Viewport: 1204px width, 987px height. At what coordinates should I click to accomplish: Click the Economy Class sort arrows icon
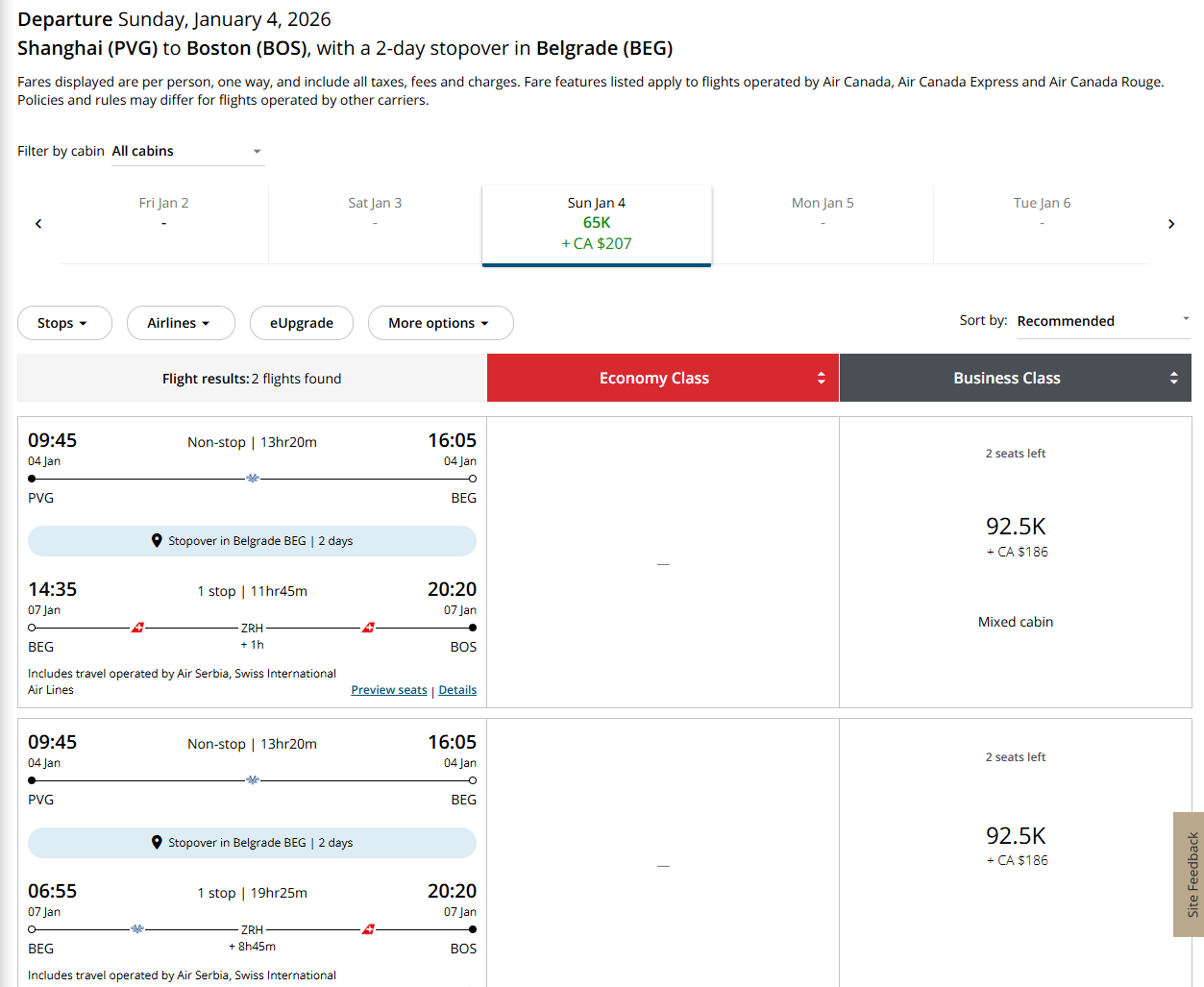pyautogui.click(x=821, y=379)
